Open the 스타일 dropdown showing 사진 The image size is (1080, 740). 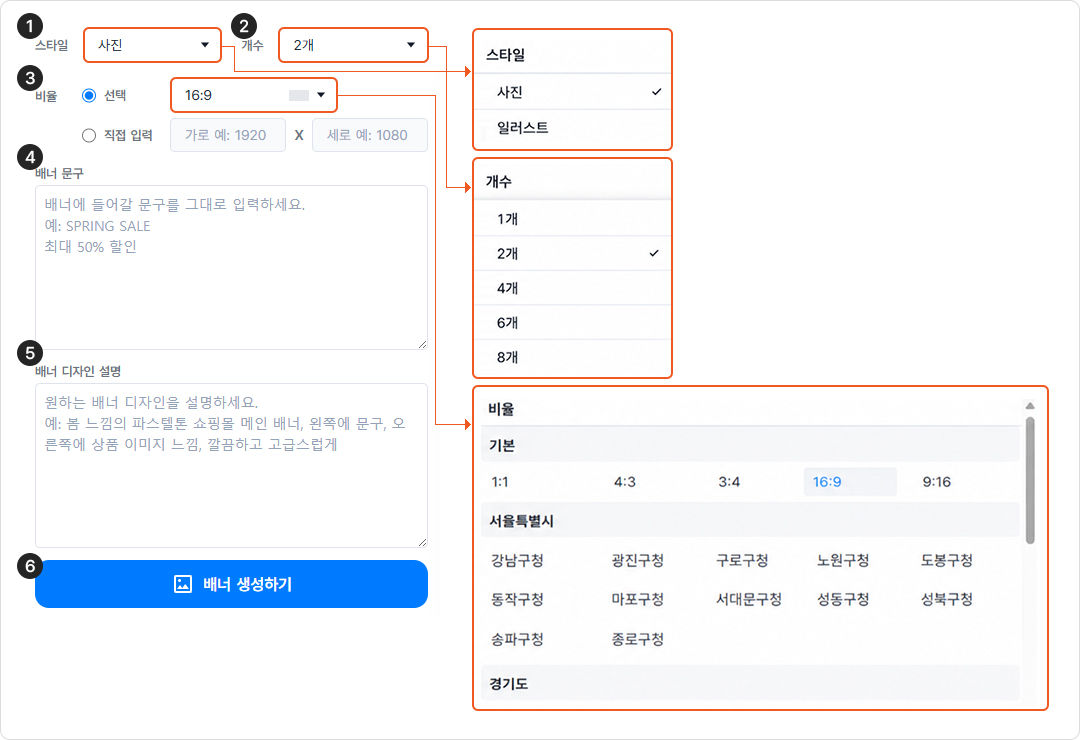[x=152, y=45]
